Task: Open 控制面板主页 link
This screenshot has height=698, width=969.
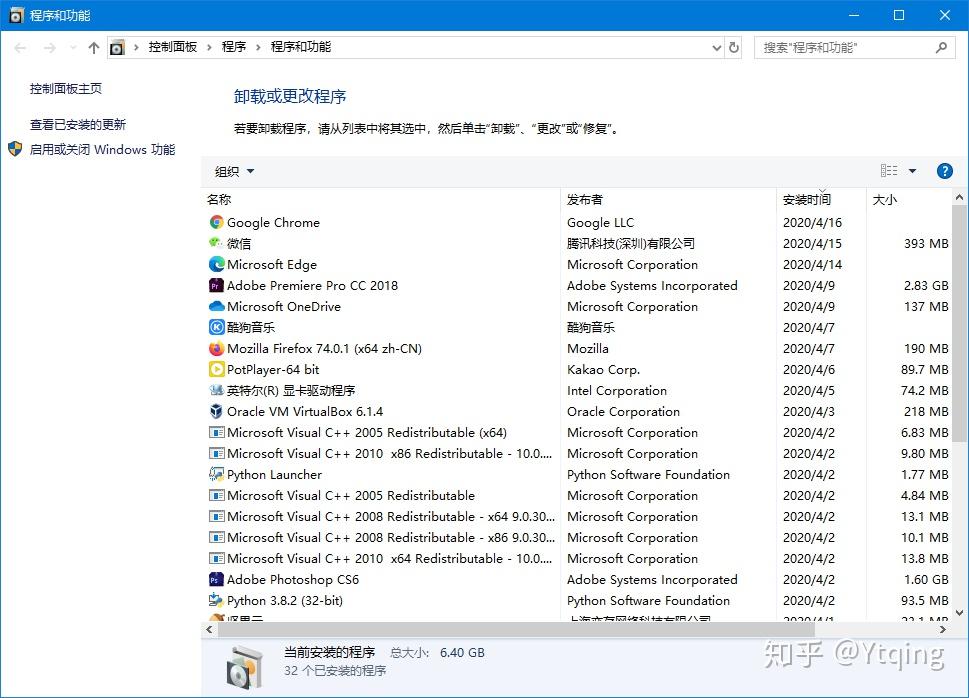Action: click(66, 89)
